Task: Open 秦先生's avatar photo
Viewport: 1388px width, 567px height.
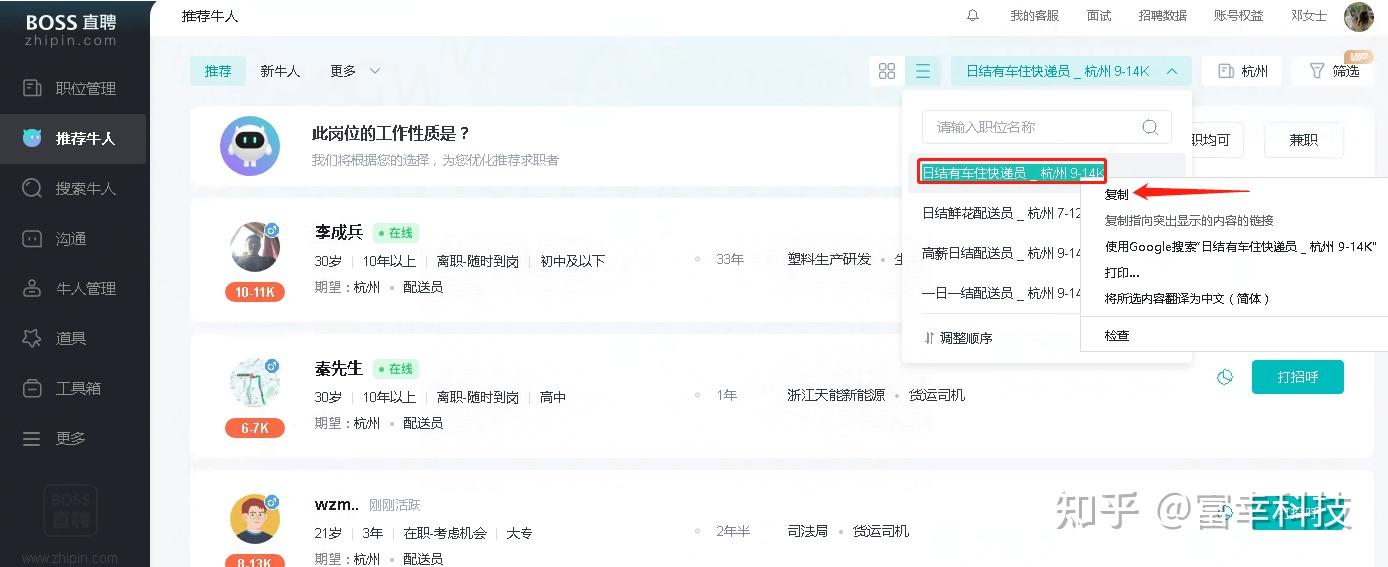Action: 255,383
